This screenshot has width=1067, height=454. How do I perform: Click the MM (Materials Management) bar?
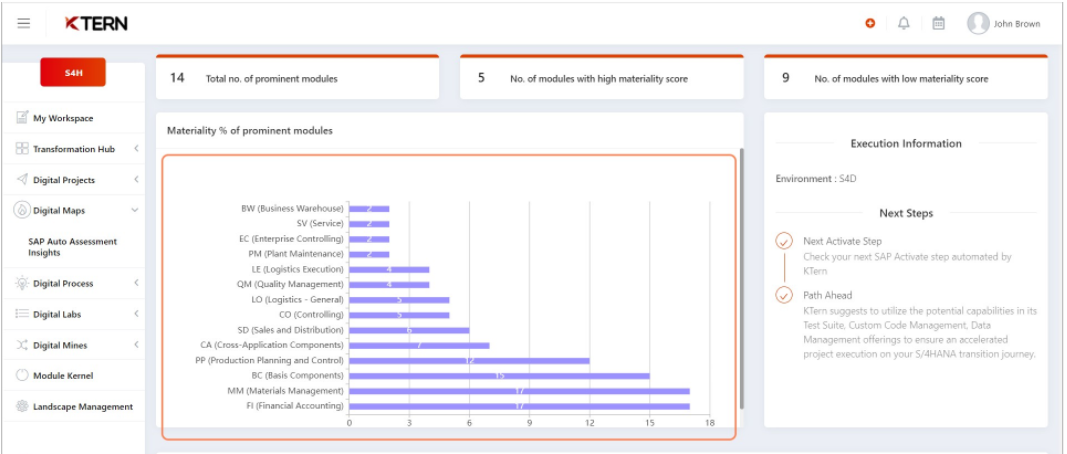(x=519, y=391)
